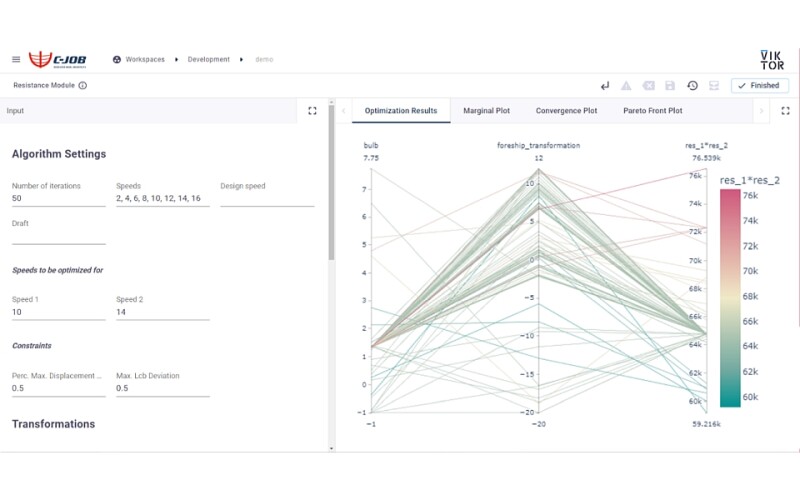Open the Pareto Front Plot tab
Image resolution: width=800 pixels, height=500 pixels.
(x=652, y=111)
